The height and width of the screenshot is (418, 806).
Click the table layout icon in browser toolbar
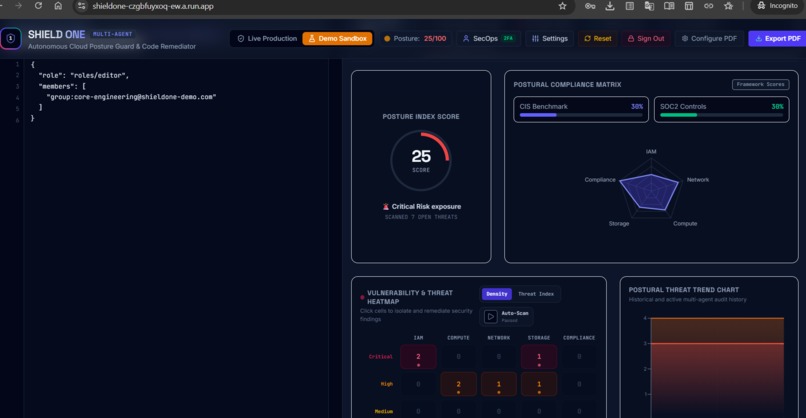689,6
